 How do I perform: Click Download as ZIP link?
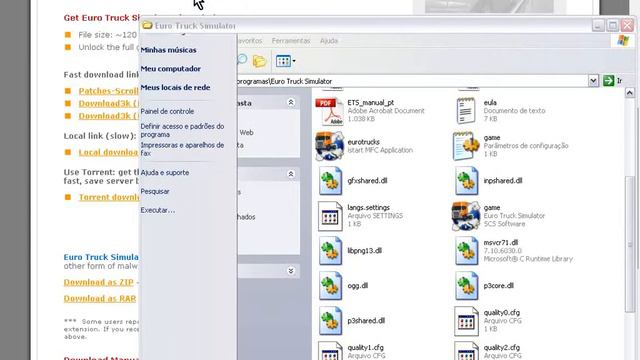pyautogui.click(x=98, y=282)
